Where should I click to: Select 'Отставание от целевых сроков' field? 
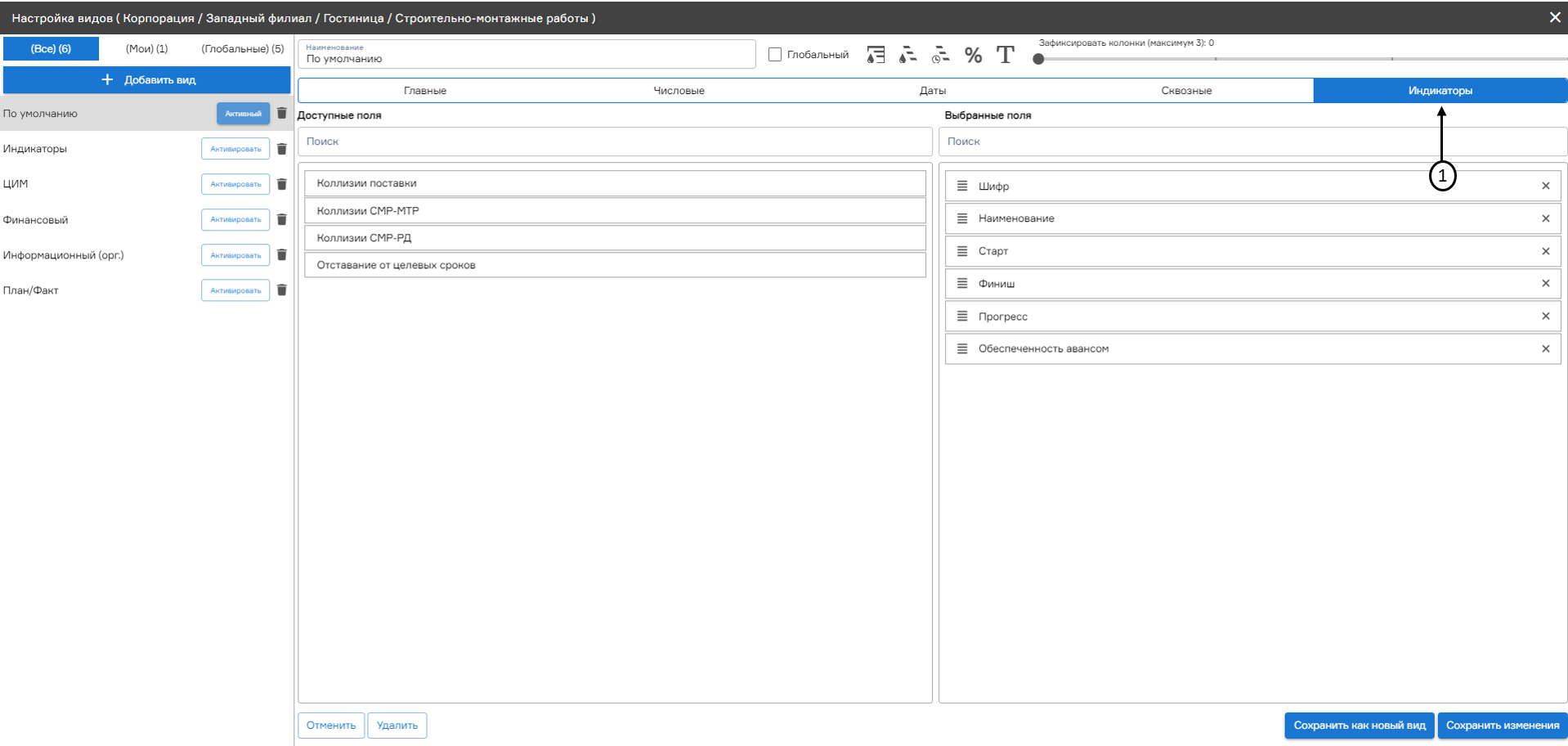click(615, 265)
